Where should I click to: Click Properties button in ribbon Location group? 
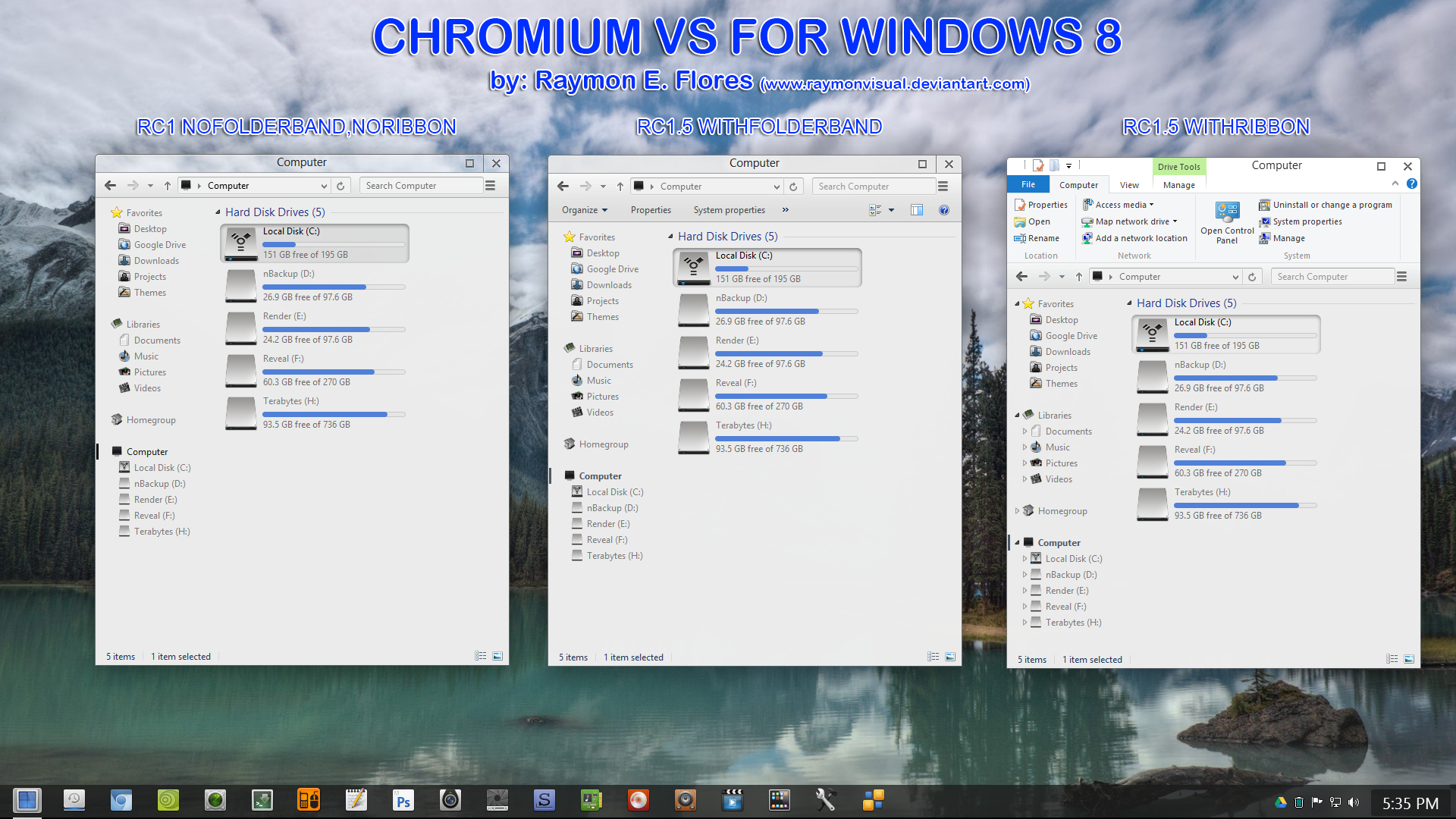[x=1040, y=205]
